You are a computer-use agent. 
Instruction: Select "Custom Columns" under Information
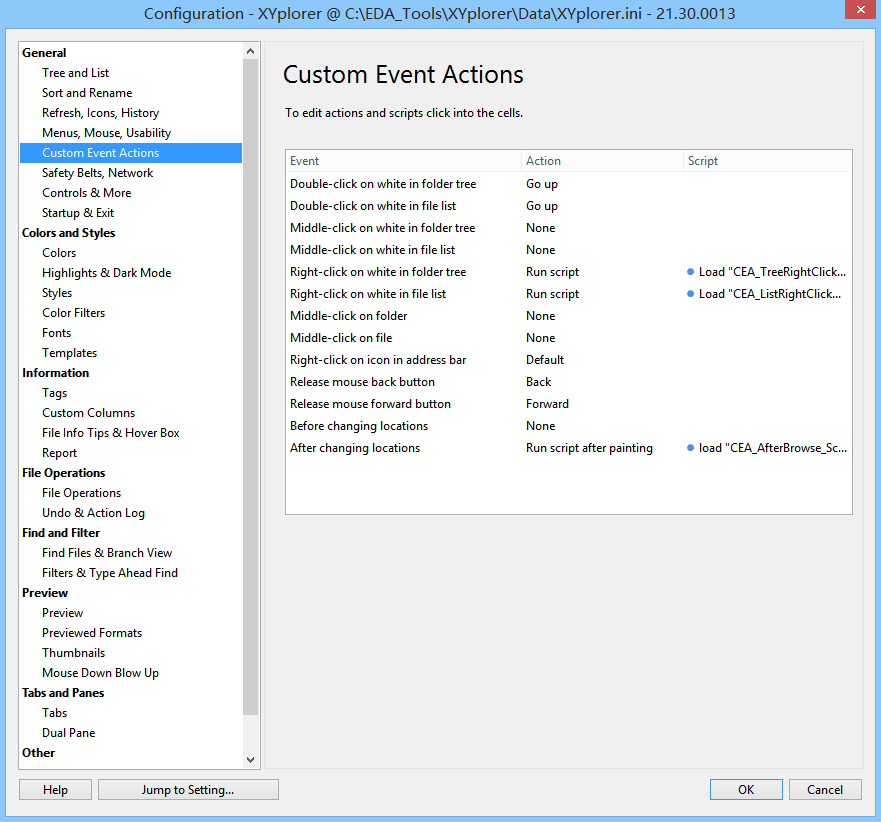[88, 412]
